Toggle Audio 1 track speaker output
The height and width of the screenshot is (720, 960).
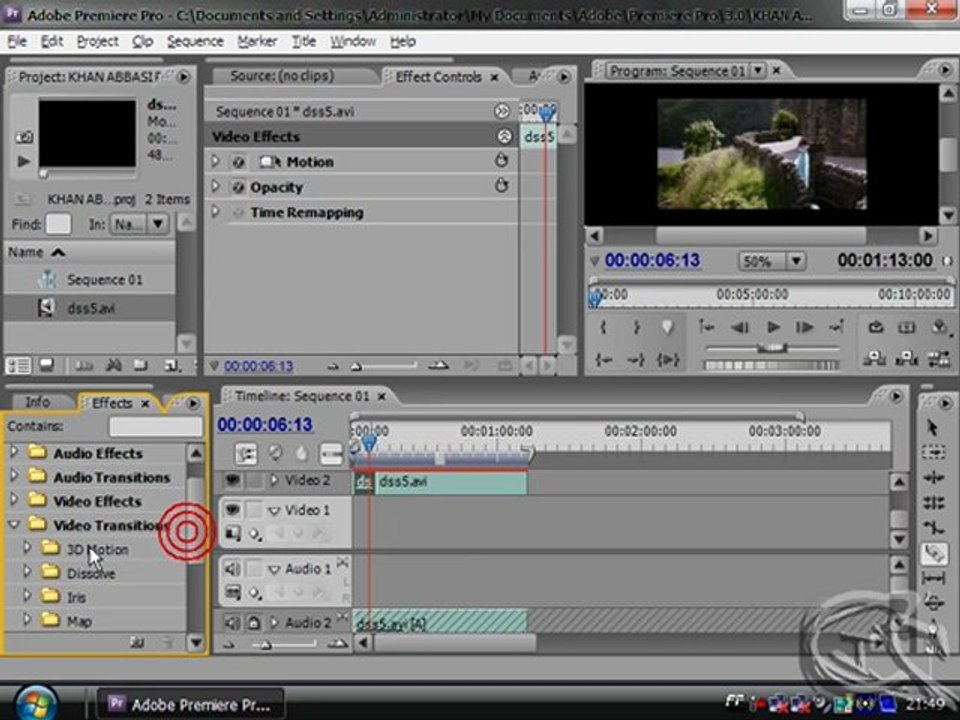coord(233,569)
